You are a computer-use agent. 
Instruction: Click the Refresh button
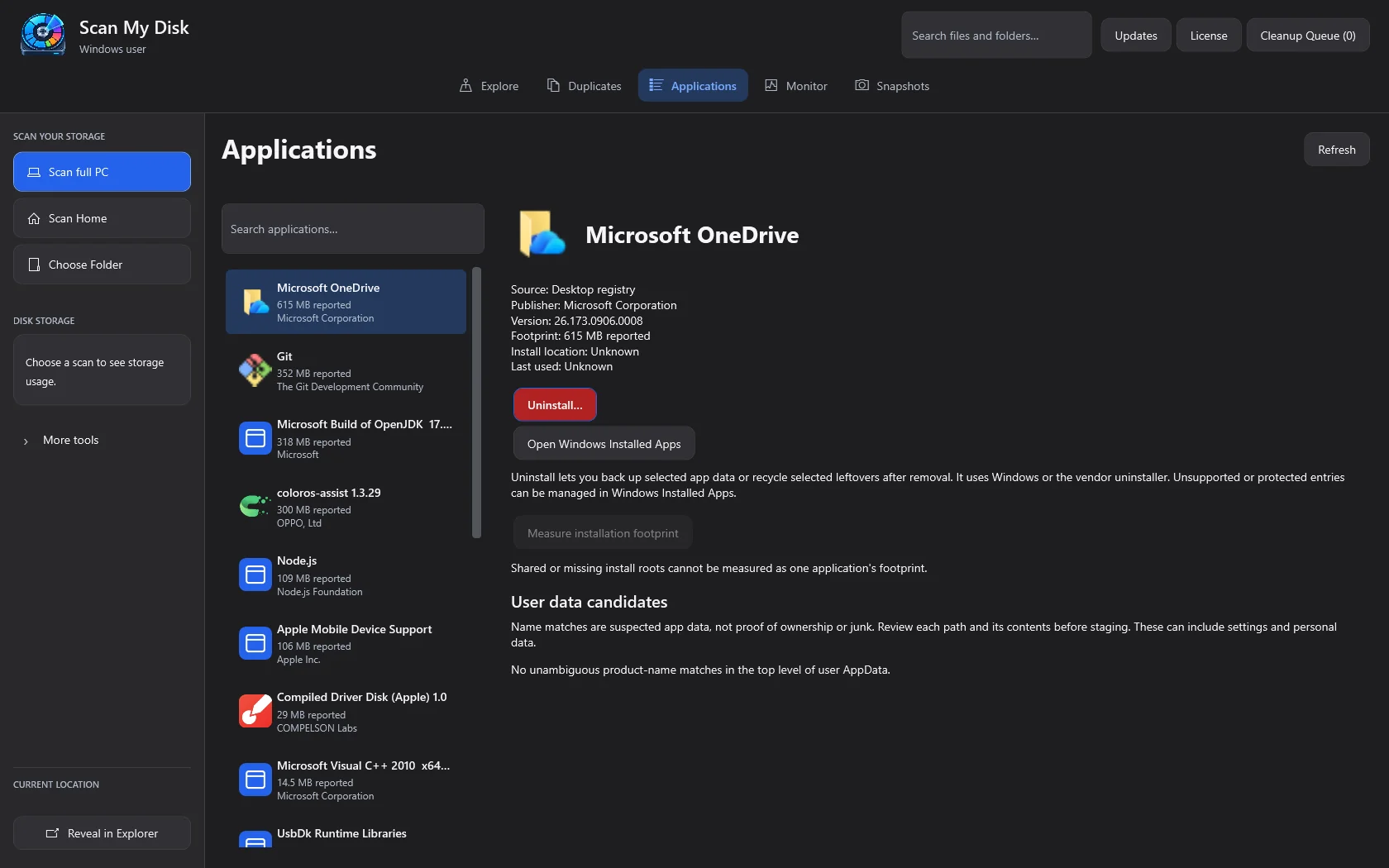coord(1337,150)
